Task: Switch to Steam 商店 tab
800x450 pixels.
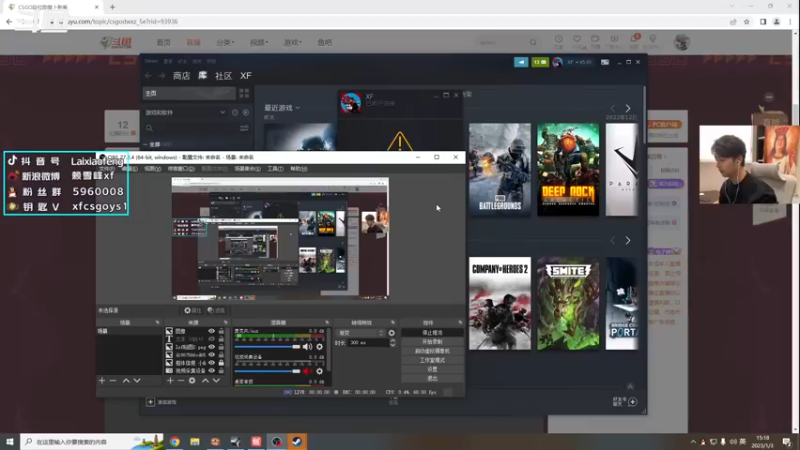Action: (182, 76)
